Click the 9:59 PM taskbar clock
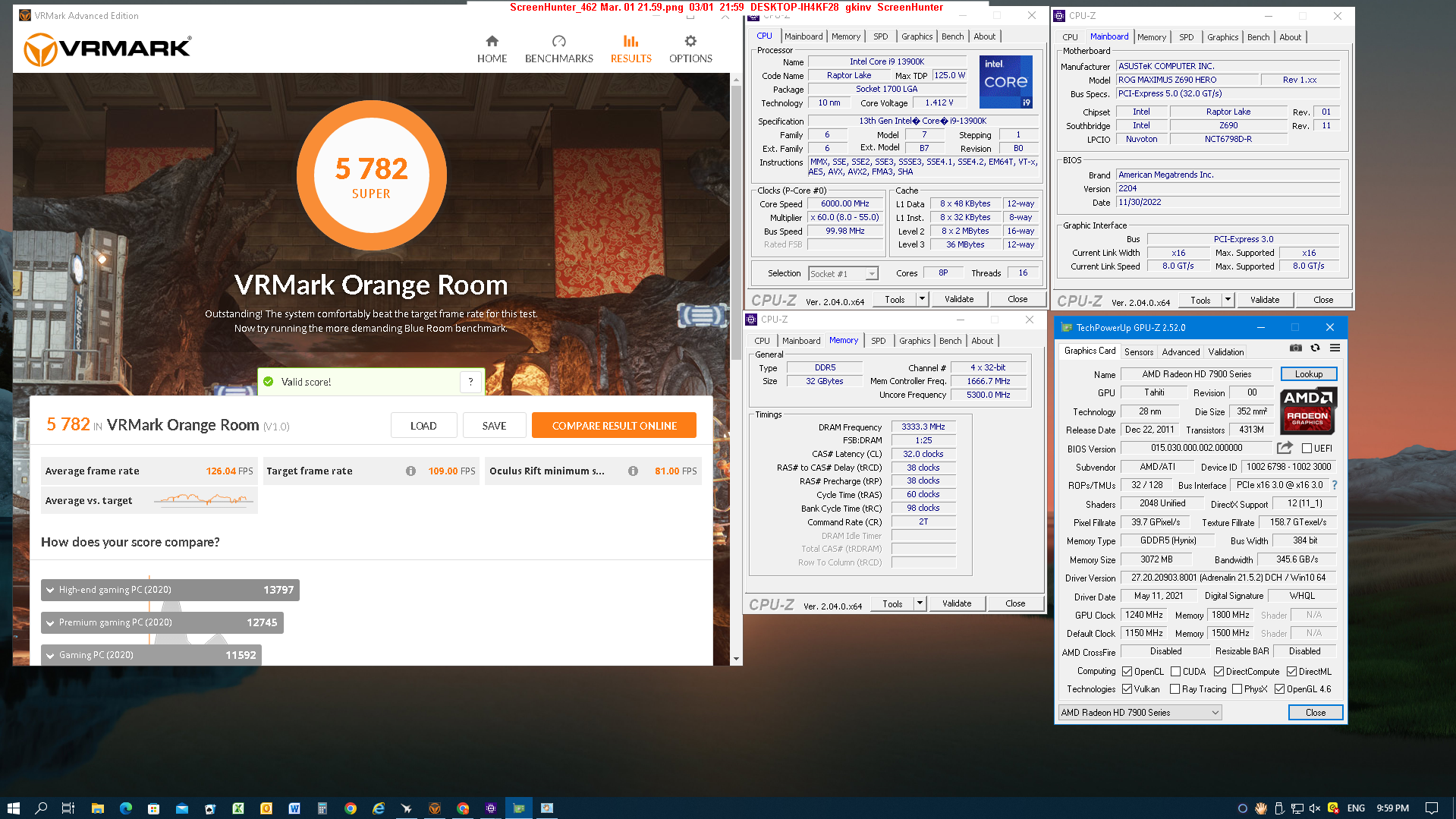Image resolution: width=1456 pixels, height=819 pixels. coord(1393,808)
